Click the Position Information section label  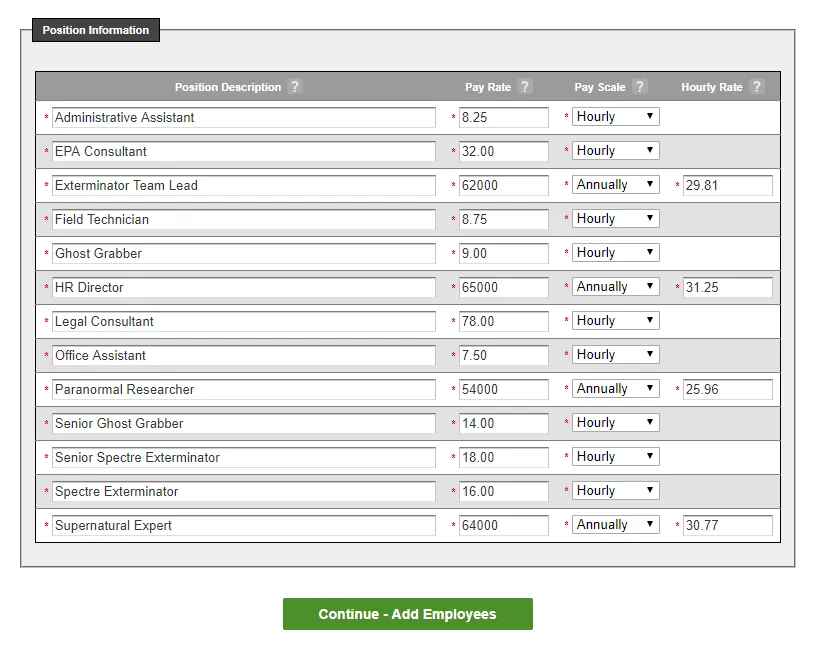(96, 30)
